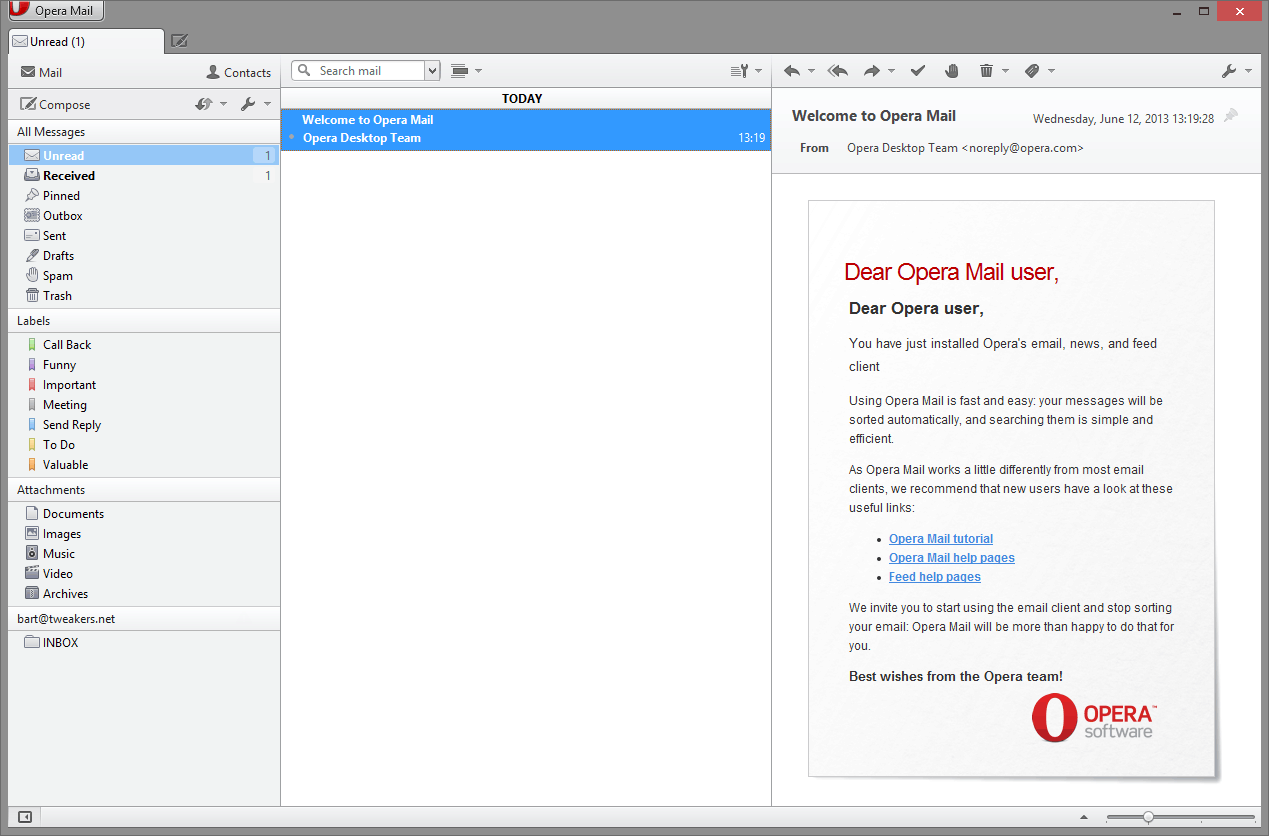Select the INBOX under bart@tweakers.net
Screen dimensions: 1269x836
point(59,642)
